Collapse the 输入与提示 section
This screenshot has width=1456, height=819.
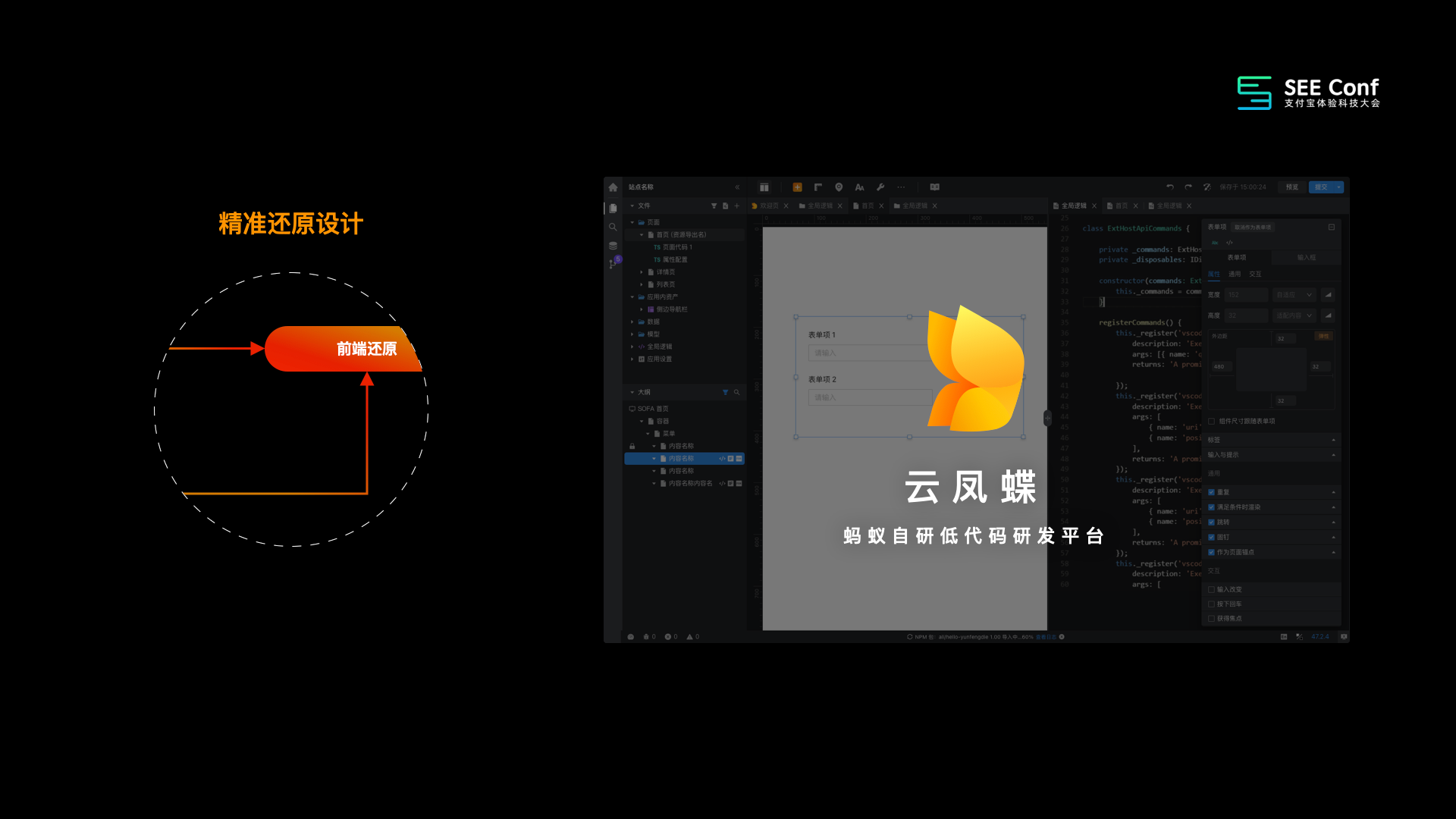1333,455
